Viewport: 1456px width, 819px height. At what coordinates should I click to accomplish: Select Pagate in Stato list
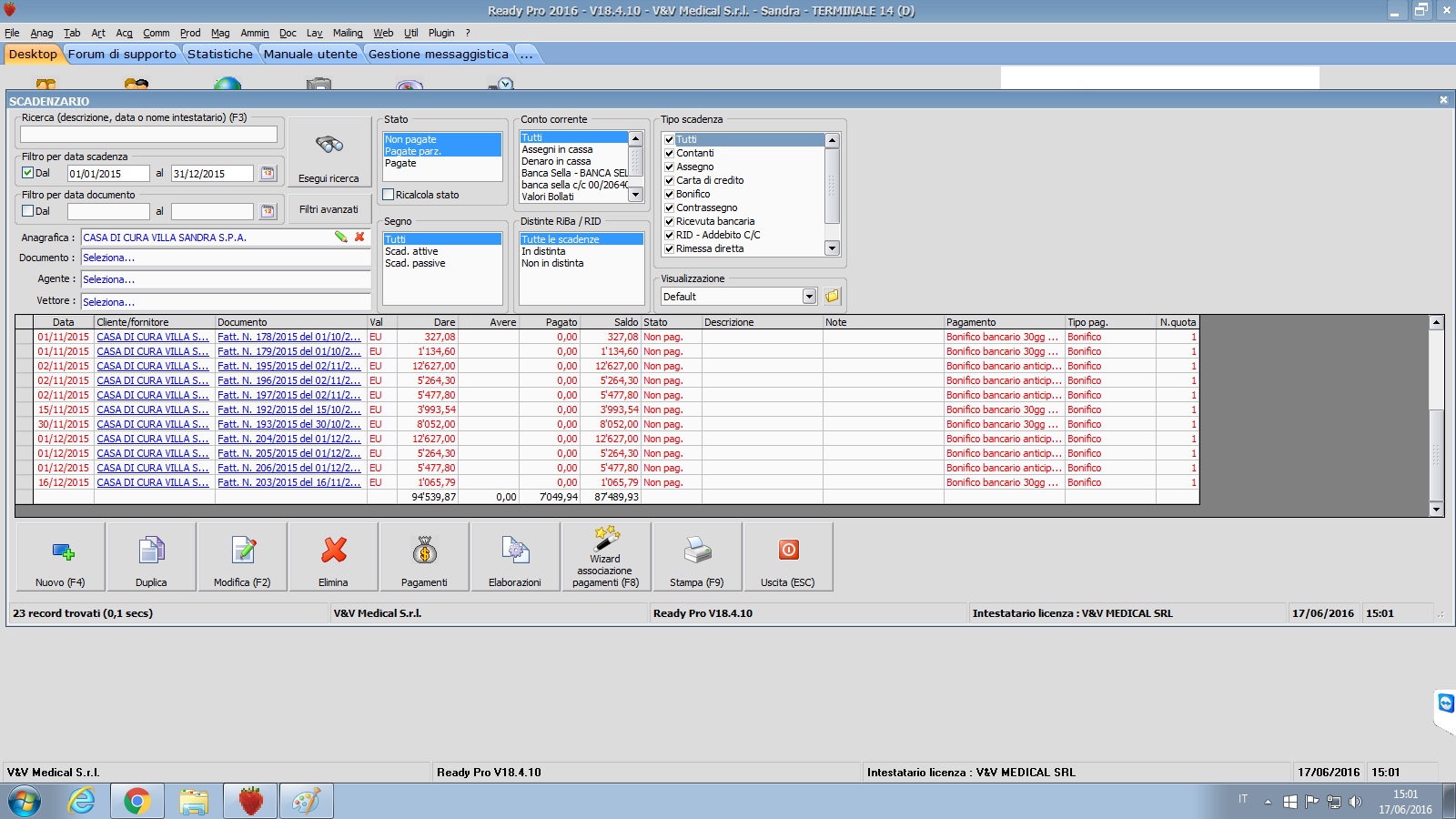pos(400,163)
